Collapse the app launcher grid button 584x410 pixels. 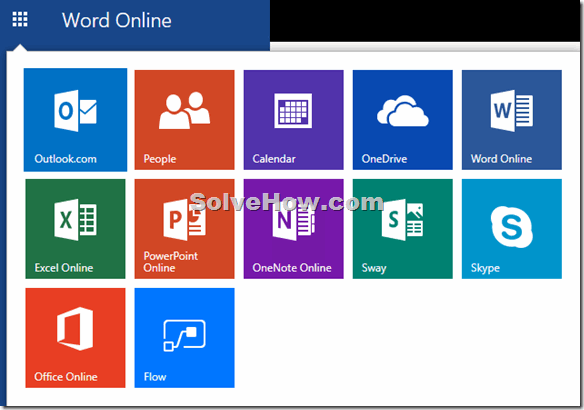[20, 19]
